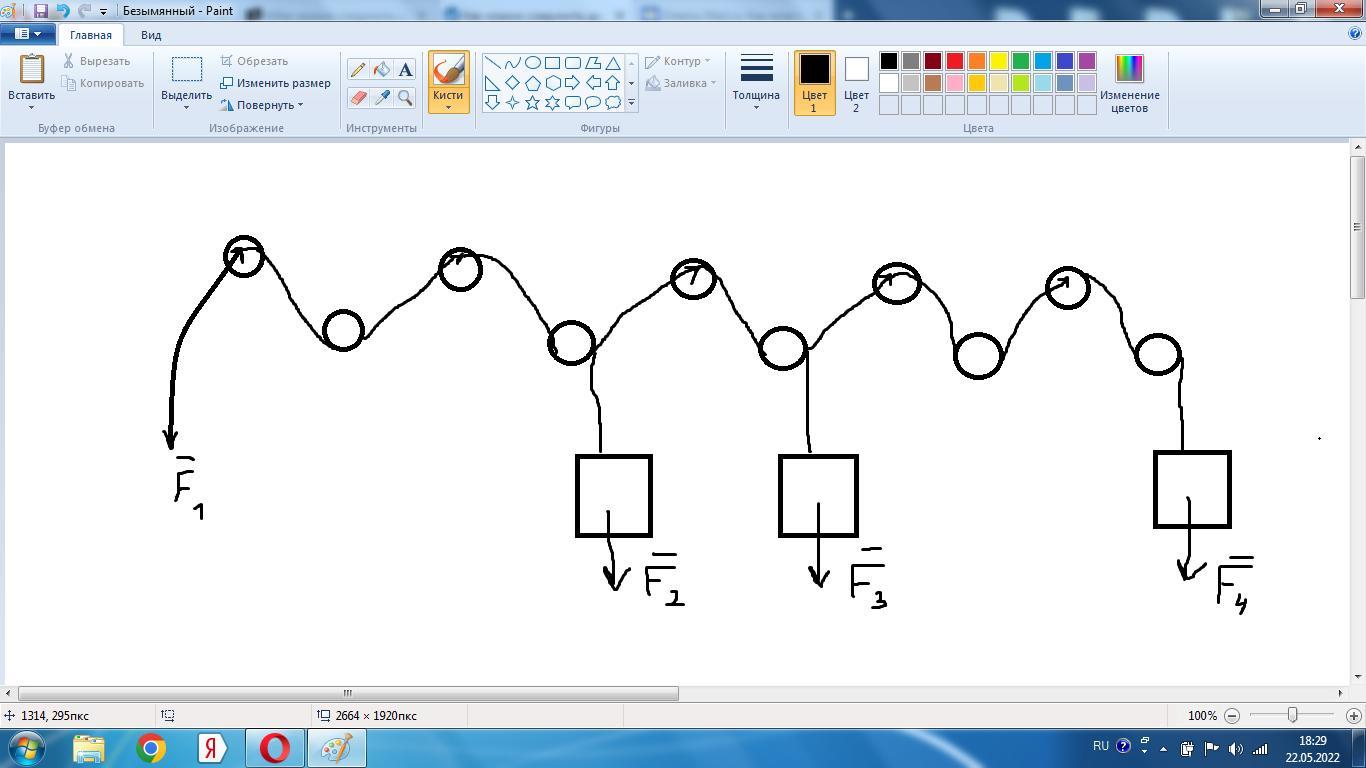Open the Заливка fill dropdown
This screenshot has height=768, width=1366.
[x=680, y=83]
